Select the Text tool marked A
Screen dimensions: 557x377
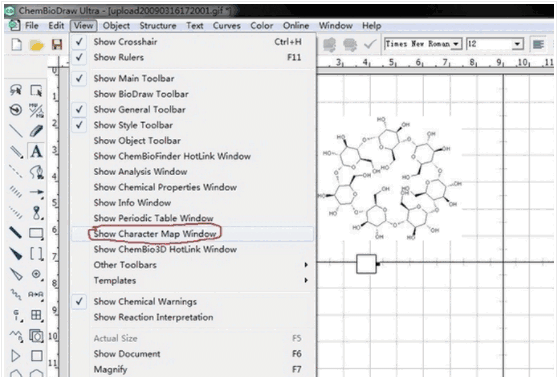coord(36,151)
